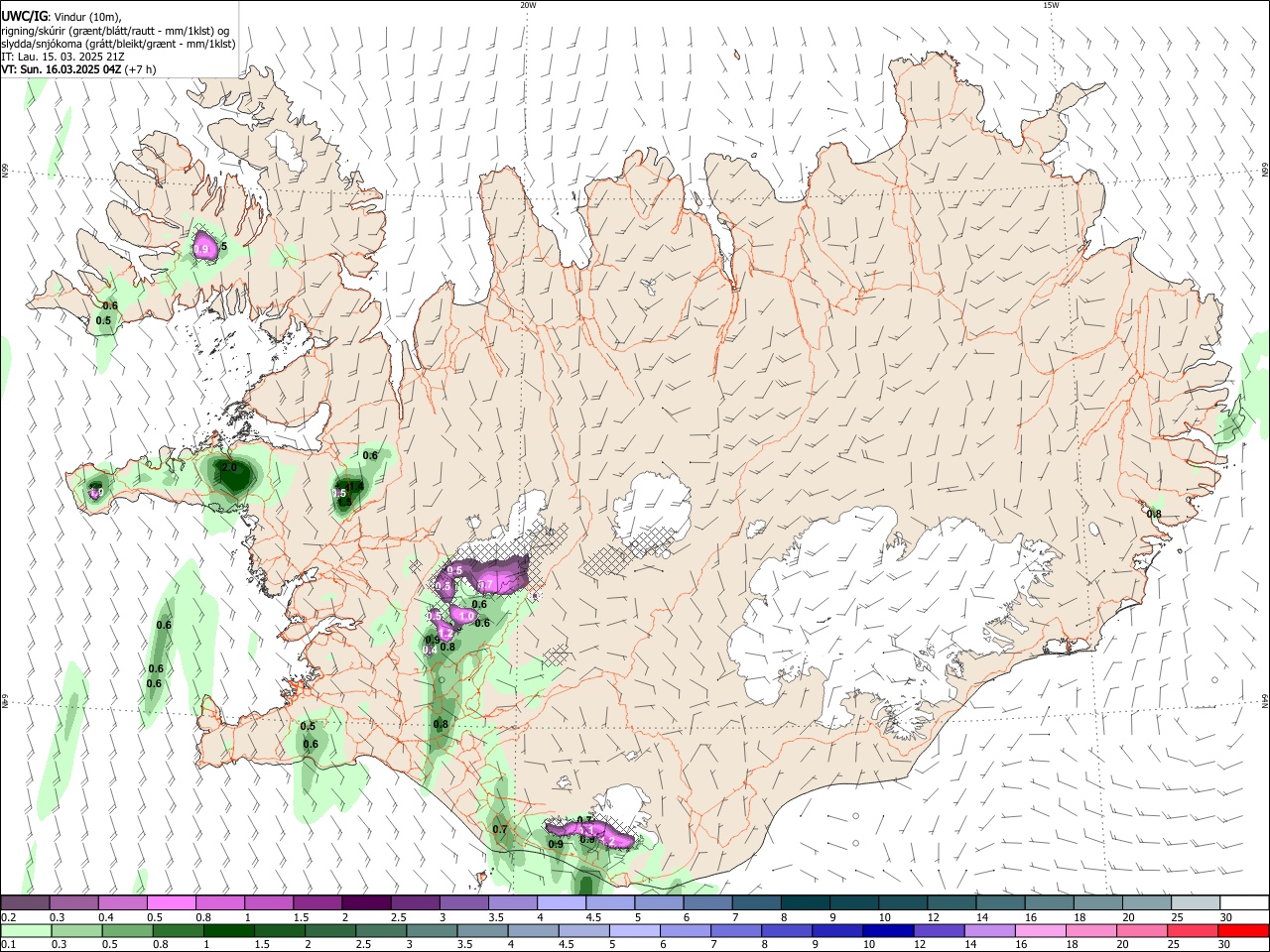Viewport: 1270px width, 952px height.
Task: Click the '4.5' label in the upper legend row
Action: pyautogui.click(x=593, y=917)
